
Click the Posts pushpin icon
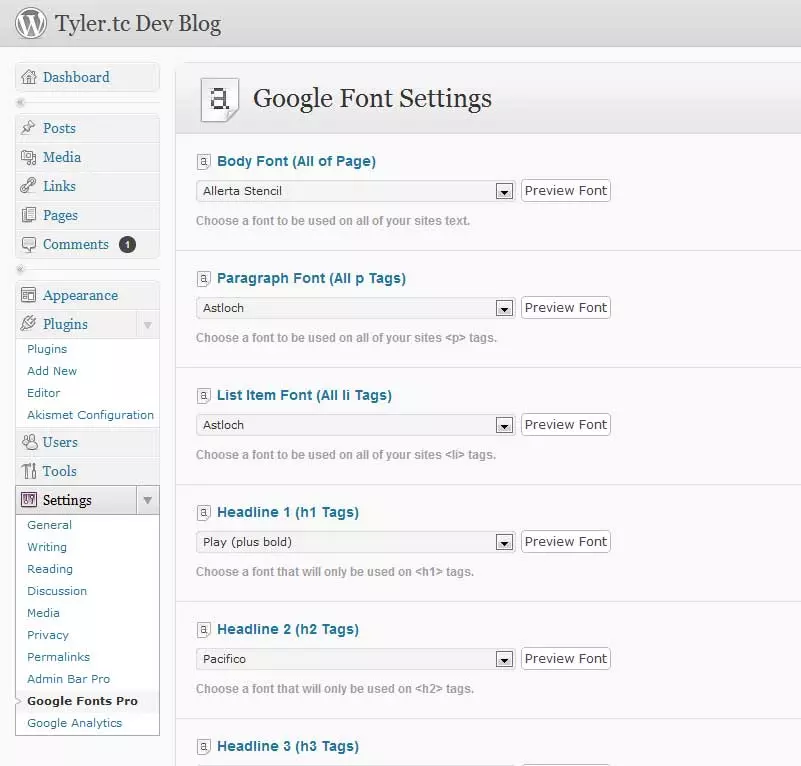tap(28, 128)
